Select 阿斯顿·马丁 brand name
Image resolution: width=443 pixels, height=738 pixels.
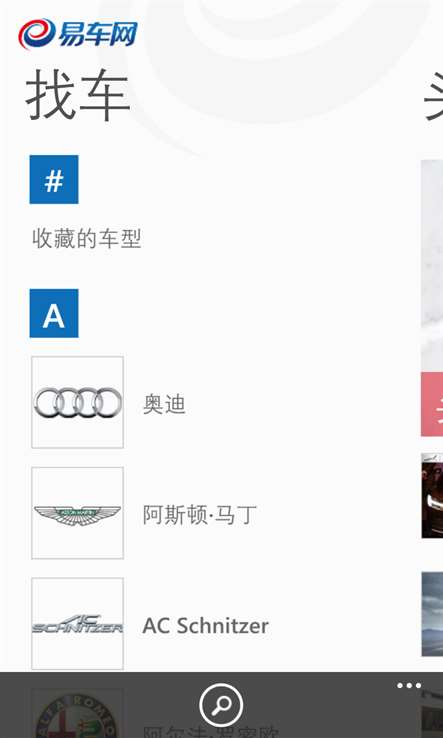point(200,515)
